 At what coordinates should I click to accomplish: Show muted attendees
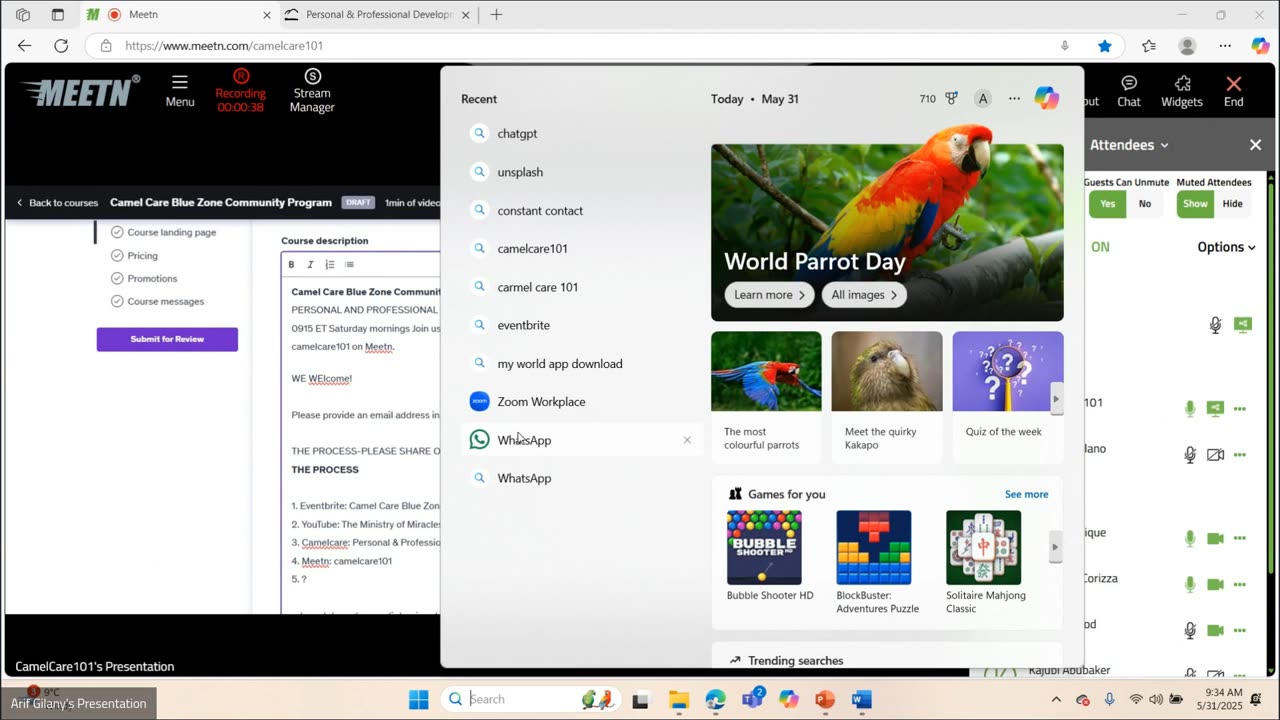tap(1195, 204)
